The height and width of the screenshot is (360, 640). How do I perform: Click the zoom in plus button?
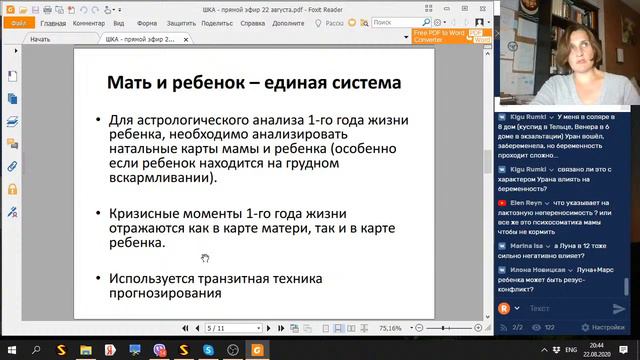(478, 328)
